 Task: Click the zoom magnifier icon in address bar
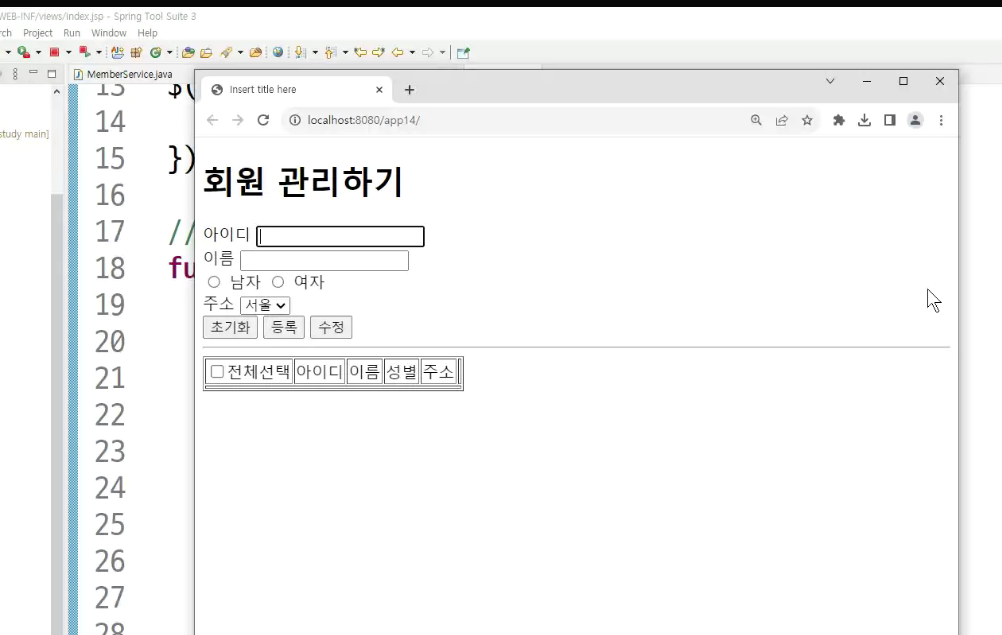[x=756, y=120]
